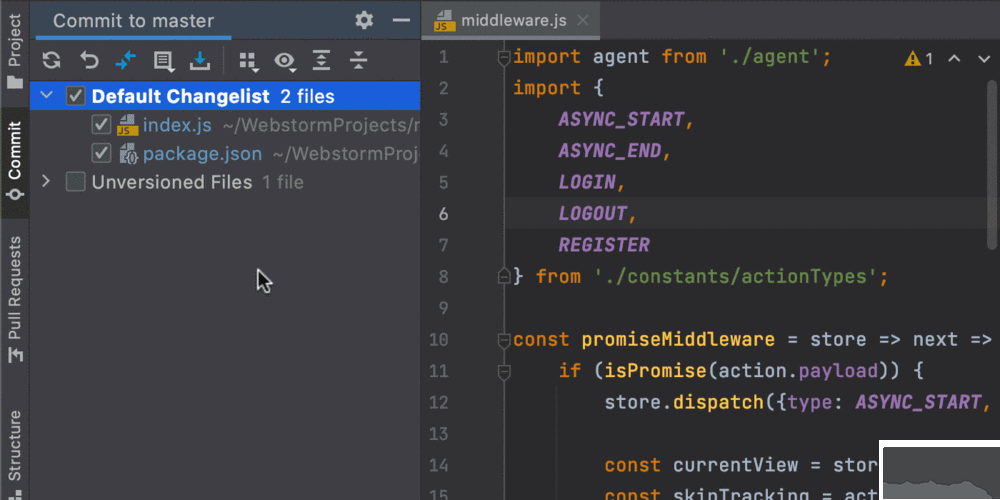Image resolution: width=1000 pixels, height=500 pixels.
Task: Click './constants/actionTypes' import path
Action: coord(736,276)
